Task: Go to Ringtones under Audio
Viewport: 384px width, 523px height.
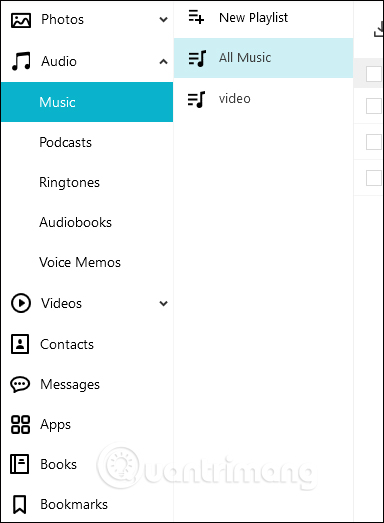Action: [x=69, y=183]
